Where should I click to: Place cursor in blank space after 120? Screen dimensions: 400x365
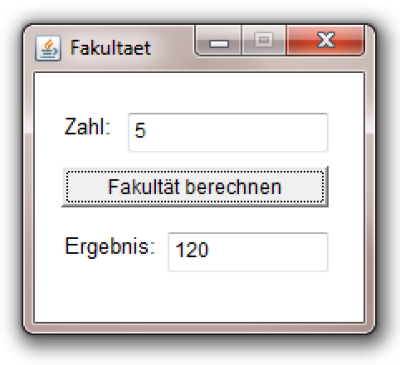point(268,252)
